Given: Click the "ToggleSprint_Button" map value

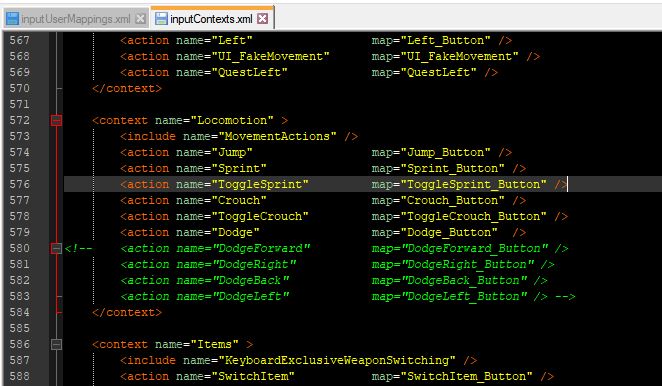Looking at the screenshot, I should [x=473, y=185].
